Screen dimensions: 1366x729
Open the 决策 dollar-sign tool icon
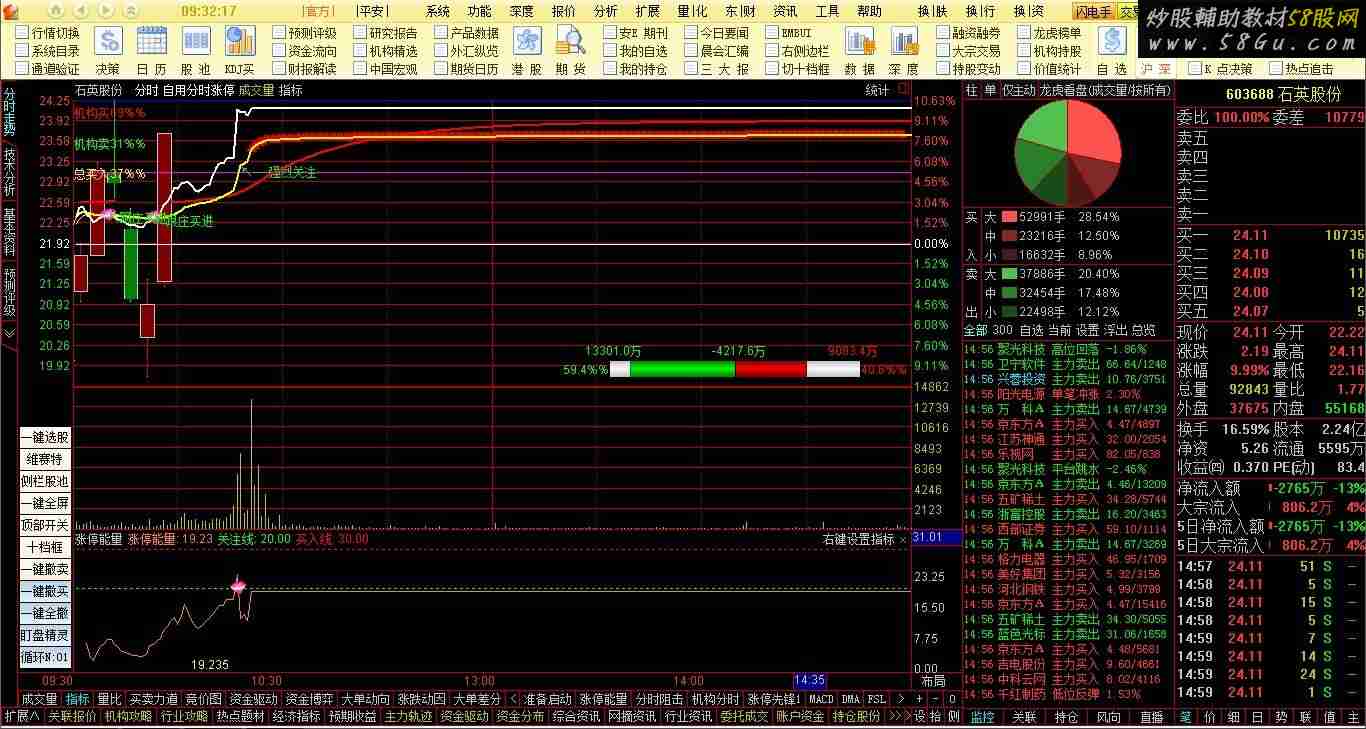(x=107, y=41)
